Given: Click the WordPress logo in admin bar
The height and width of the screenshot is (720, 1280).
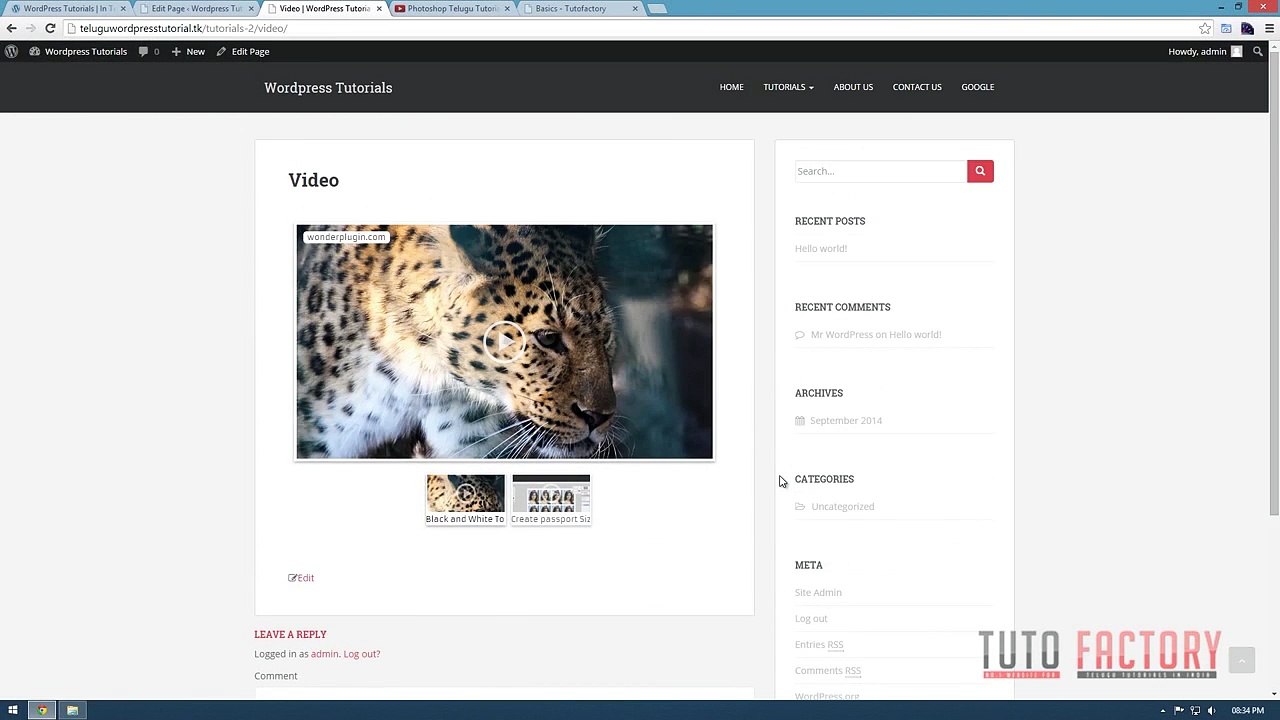Looking at the screenshot, I should point(11,51).
